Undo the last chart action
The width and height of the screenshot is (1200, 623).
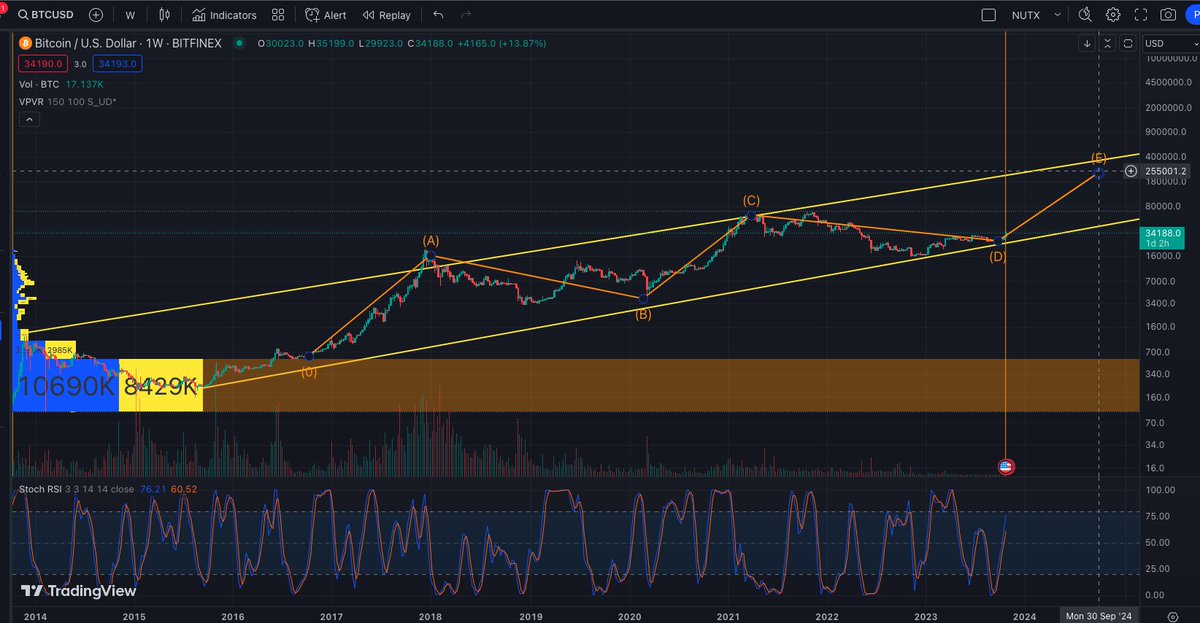point(439,15)
